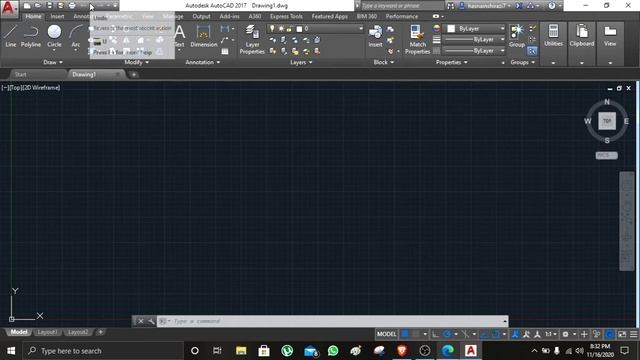Screen dimensions: 640x360
Task: Expand the Groups panel
Action: [522, 62]
